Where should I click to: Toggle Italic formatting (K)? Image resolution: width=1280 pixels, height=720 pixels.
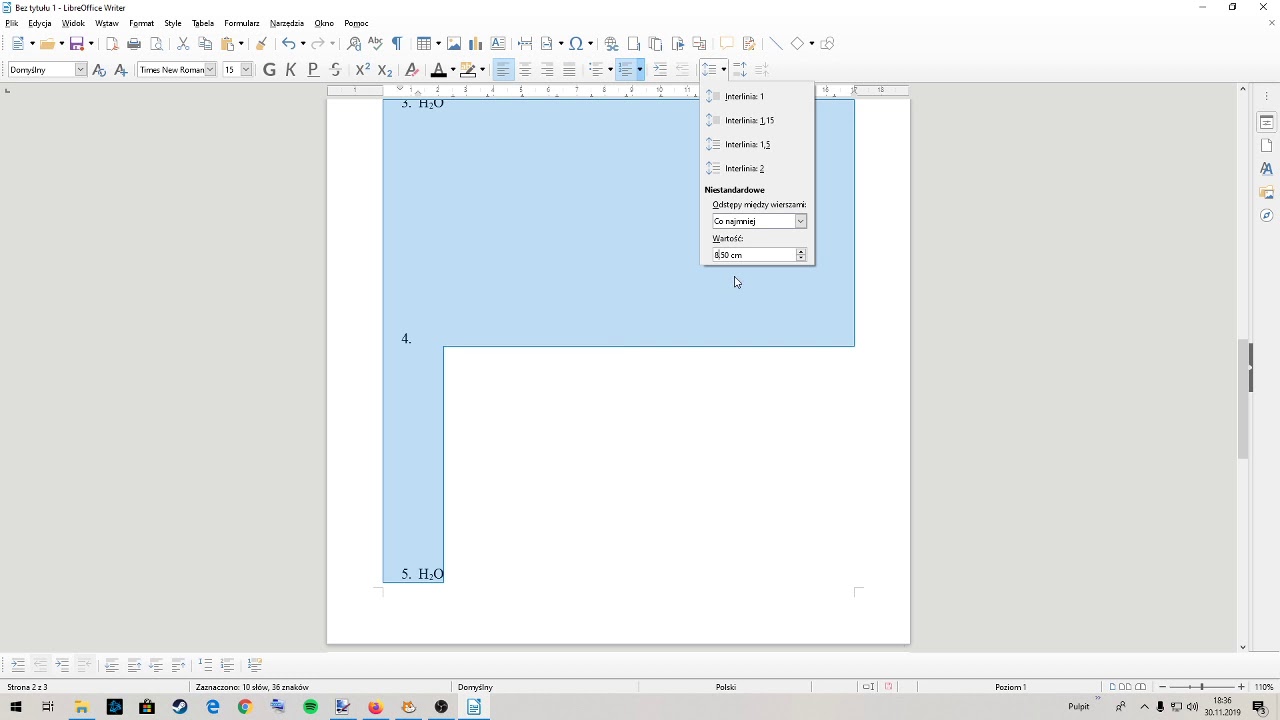291,69
